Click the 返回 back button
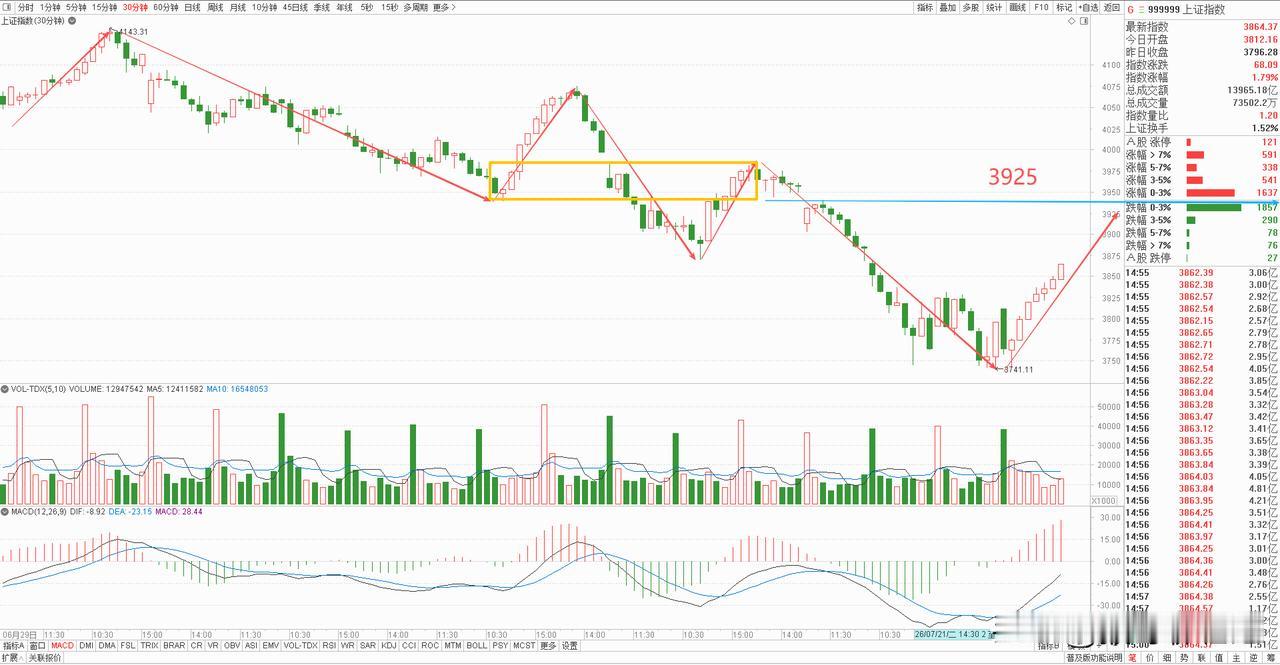The width and height of the screenshot is (1280, 665). pos(1112,7)
